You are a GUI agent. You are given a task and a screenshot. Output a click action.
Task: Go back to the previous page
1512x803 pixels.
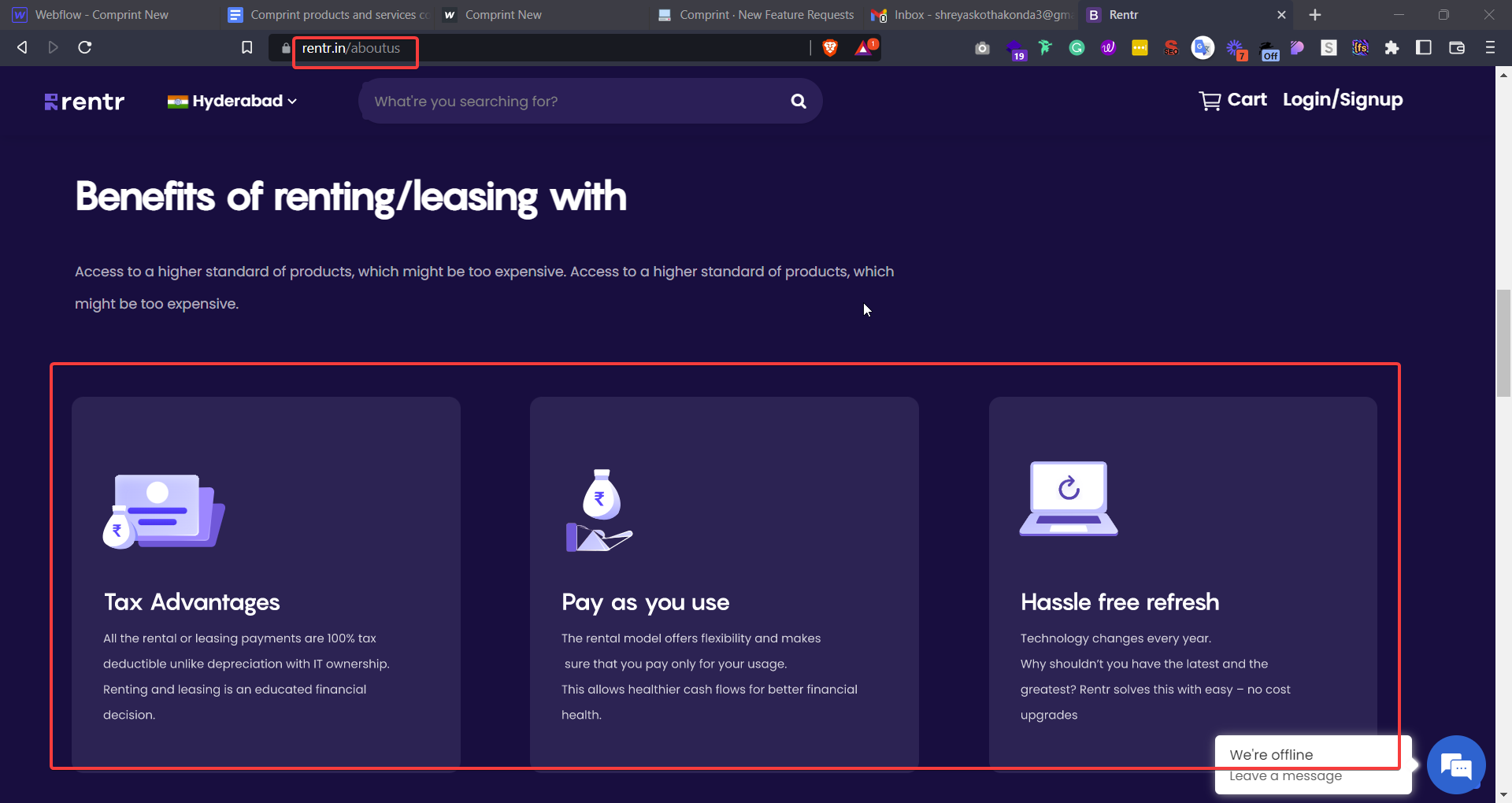tap(22, 47)
